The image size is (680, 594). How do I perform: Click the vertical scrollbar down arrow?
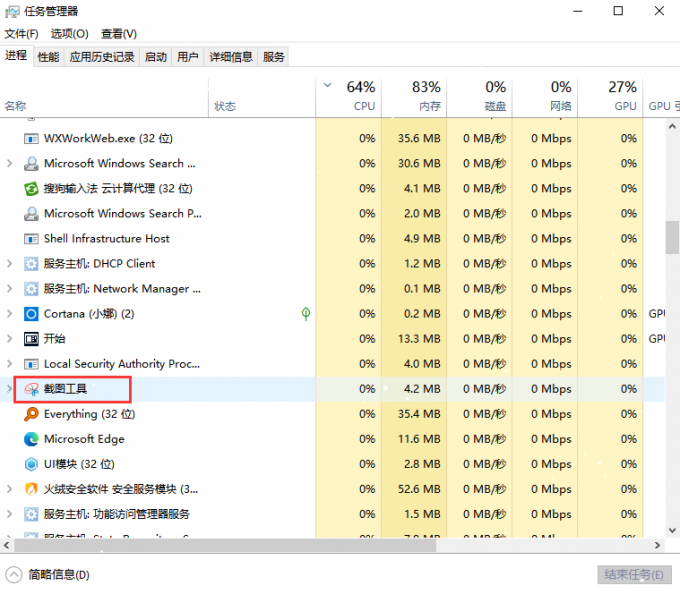(672, 530)
